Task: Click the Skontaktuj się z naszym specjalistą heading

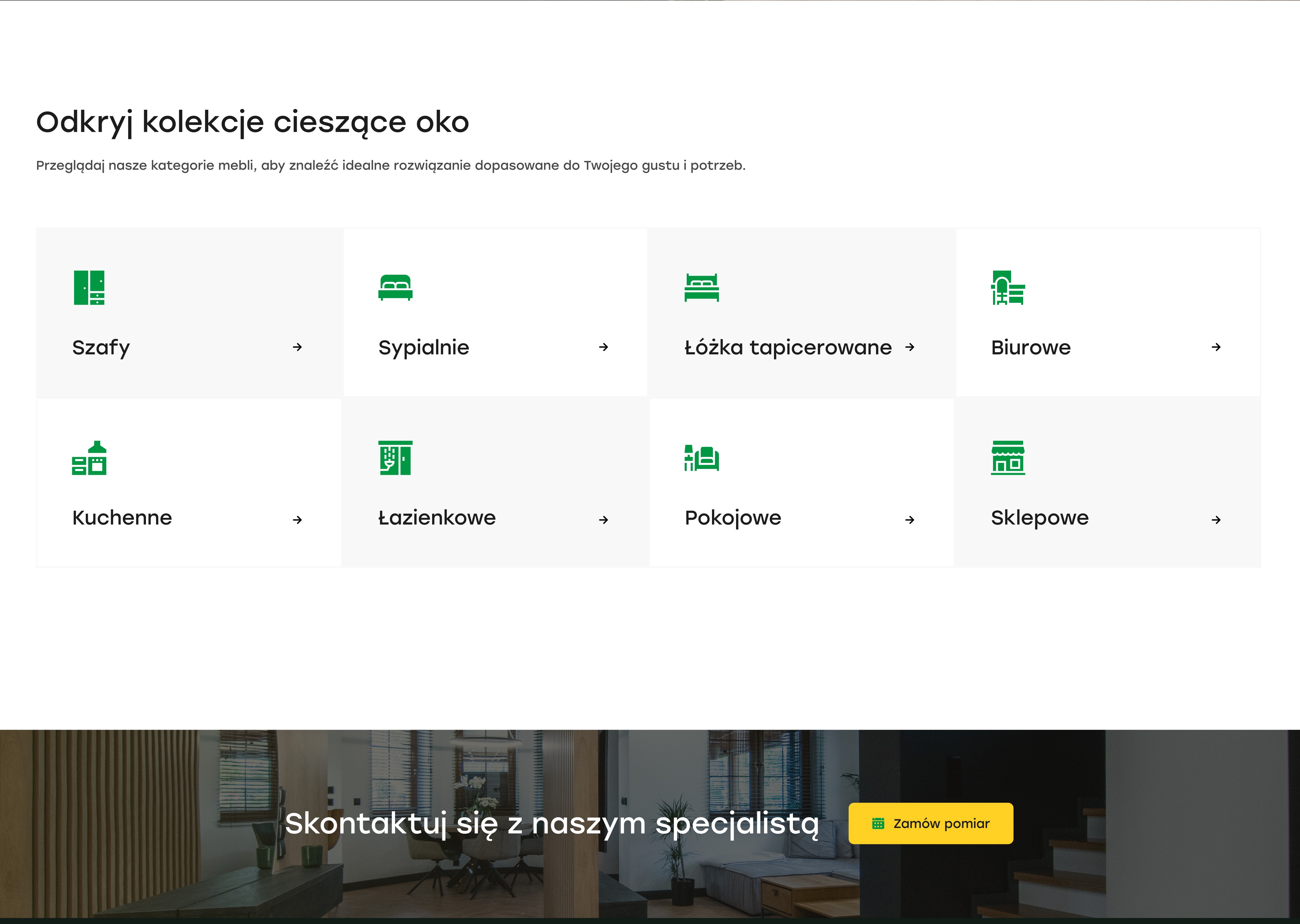Action: (552, 823)
